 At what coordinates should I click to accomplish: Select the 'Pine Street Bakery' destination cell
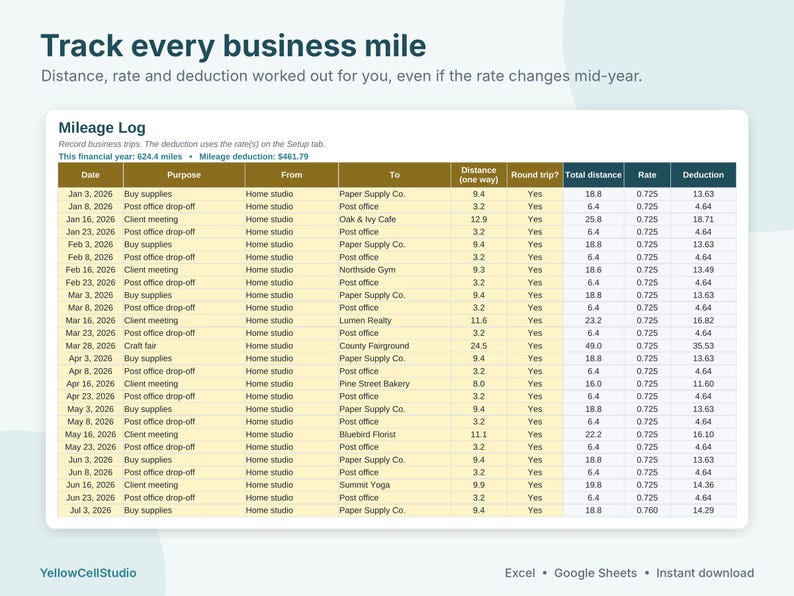394,384
